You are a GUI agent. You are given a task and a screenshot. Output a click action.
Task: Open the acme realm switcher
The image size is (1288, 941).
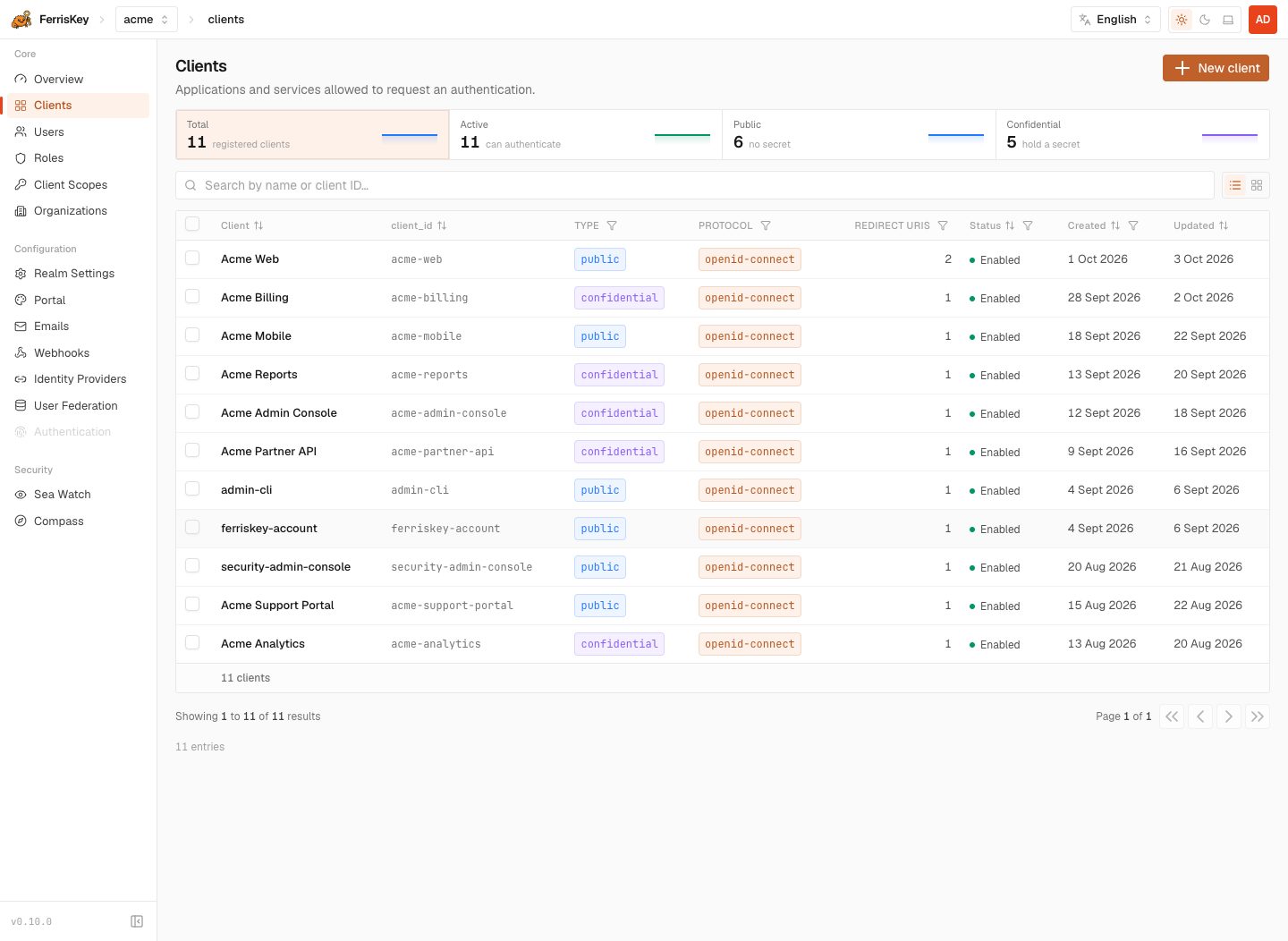pyautogui.click(x=147, y=20)
